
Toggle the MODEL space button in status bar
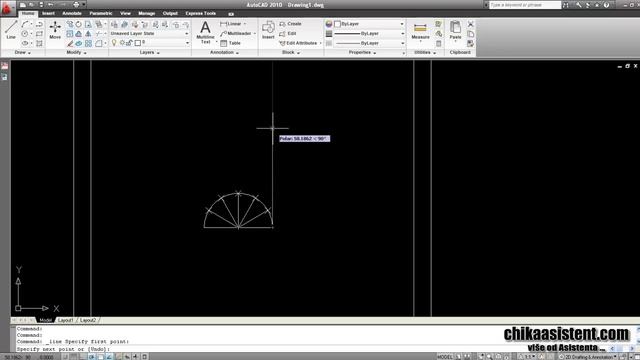coord(445,357)
